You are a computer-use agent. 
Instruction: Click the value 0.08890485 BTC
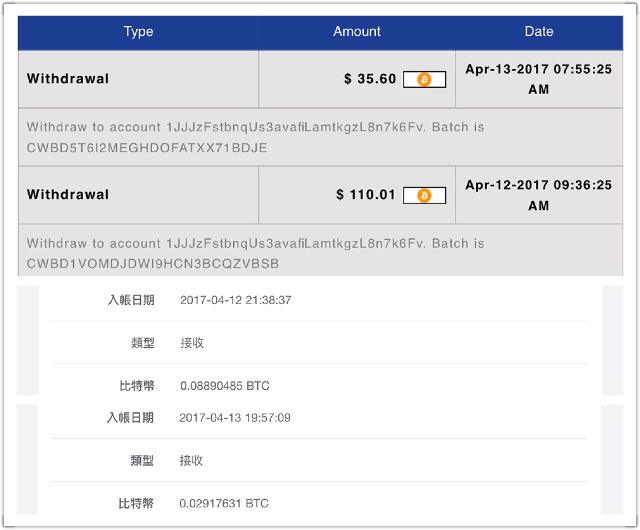click(225, 386)
